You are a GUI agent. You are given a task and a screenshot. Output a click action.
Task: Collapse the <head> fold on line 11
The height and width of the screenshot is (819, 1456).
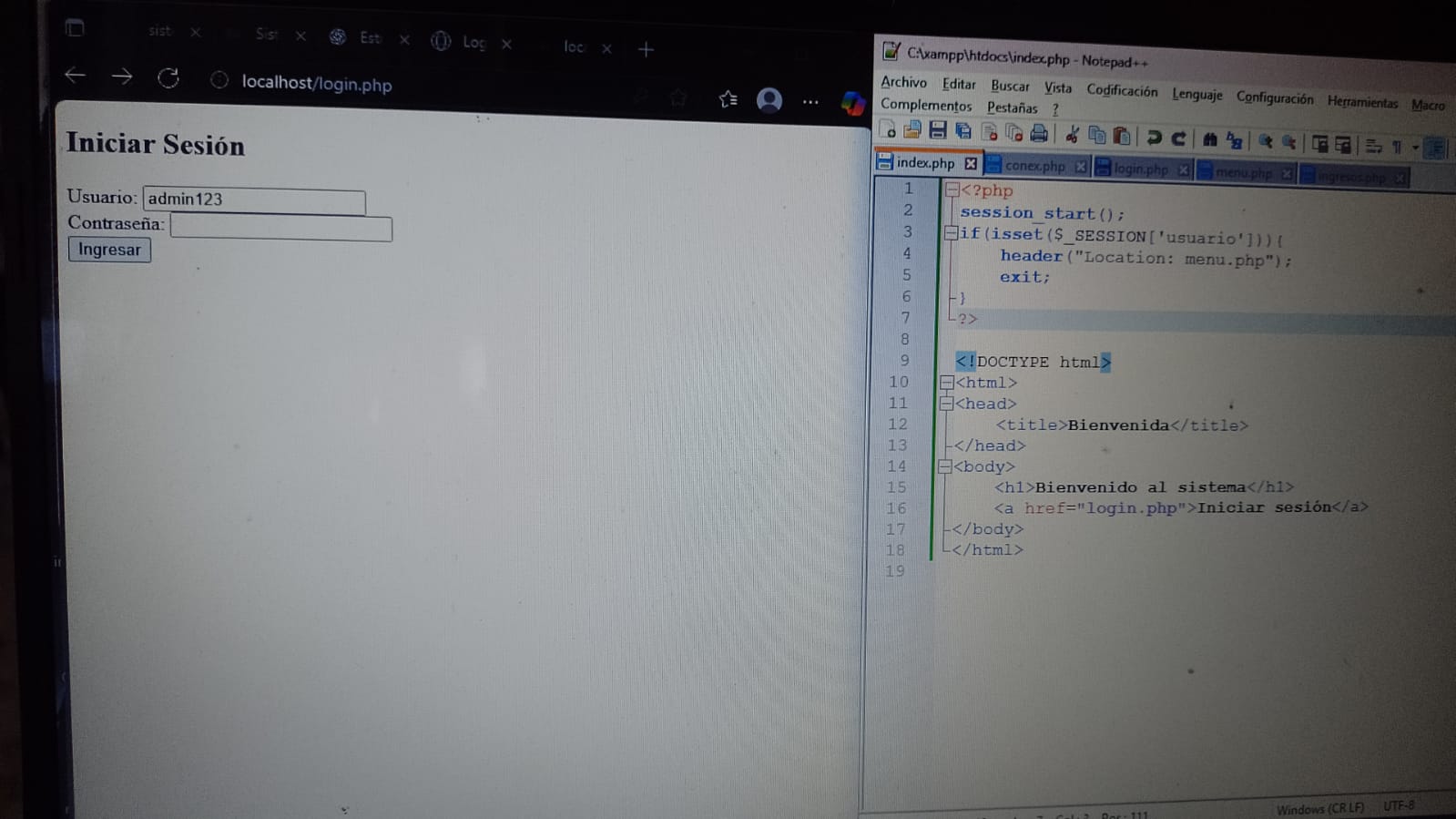coord(947,404)
